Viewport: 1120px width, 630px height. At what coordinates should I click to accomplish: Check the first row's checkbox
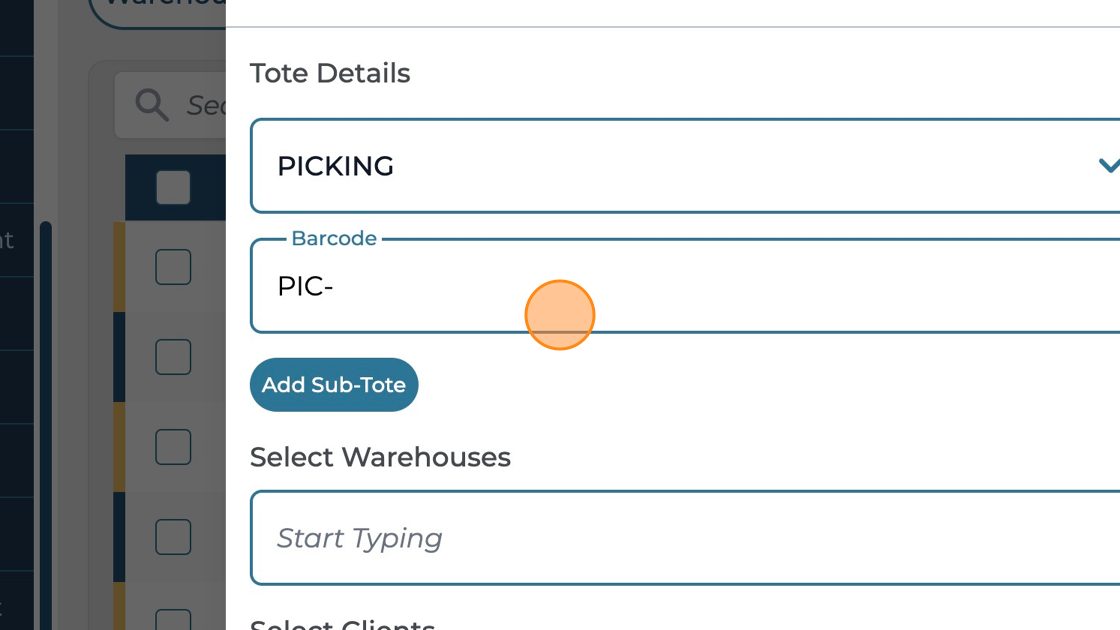click(x=173, y=267)
